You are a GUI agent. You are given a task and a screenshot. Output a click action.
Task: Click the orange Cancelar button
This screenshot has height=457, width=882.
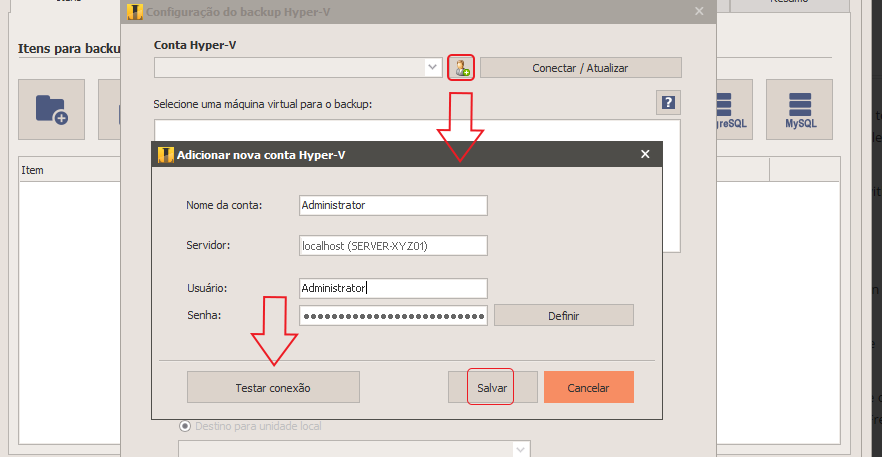point(588,387)
